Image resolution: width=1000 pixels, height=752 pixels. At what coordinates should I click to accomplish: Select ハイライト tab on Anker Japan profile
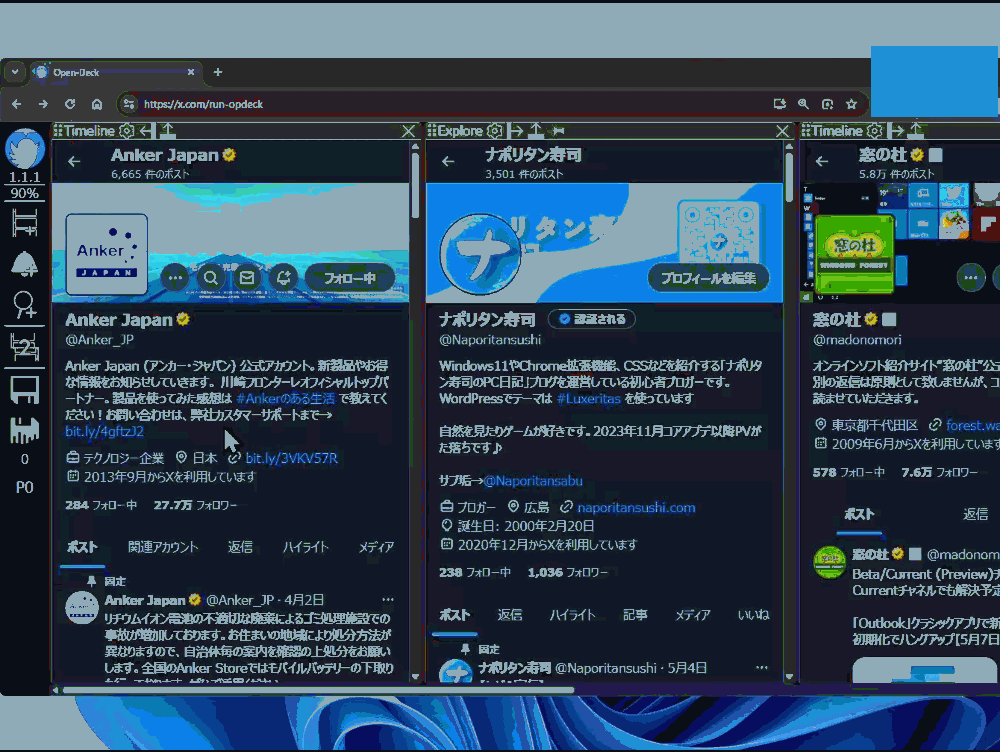click(305, 547)
